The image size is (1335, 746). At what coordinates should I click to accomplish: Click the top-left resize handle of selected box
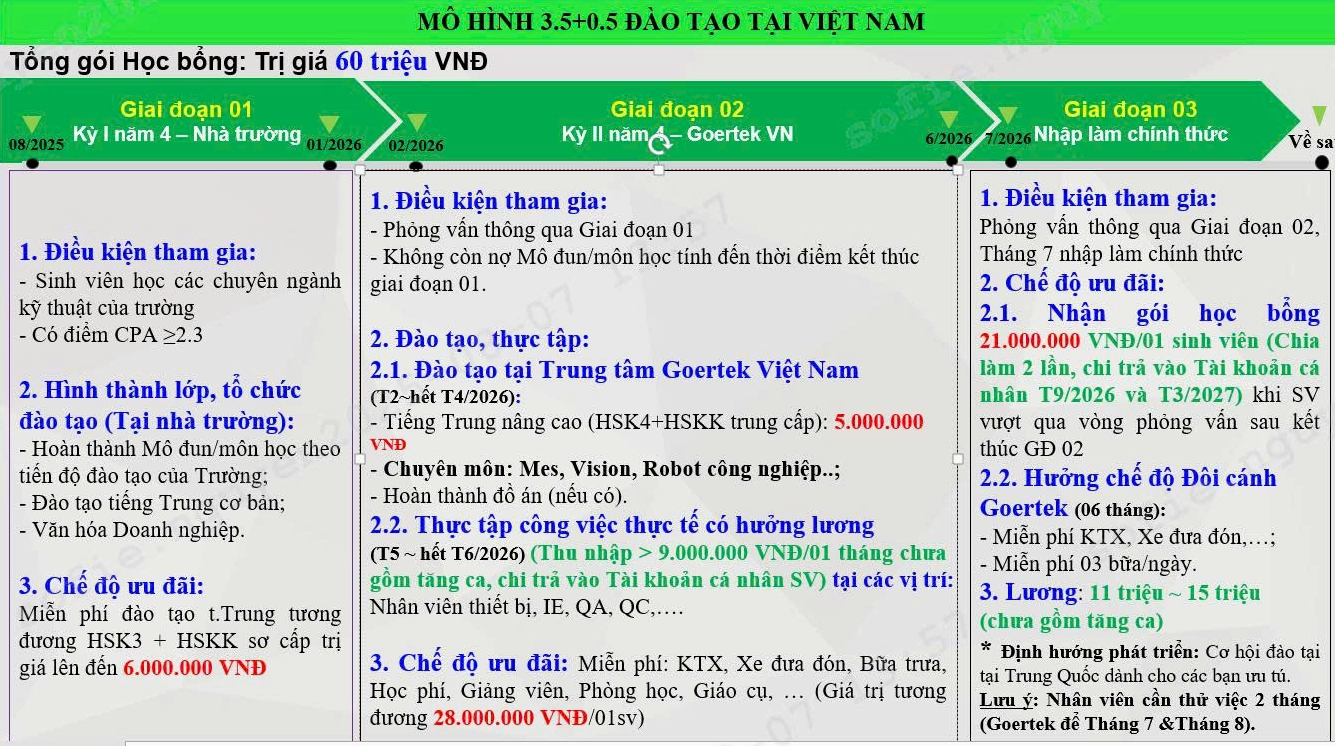[x=361, y=170]
